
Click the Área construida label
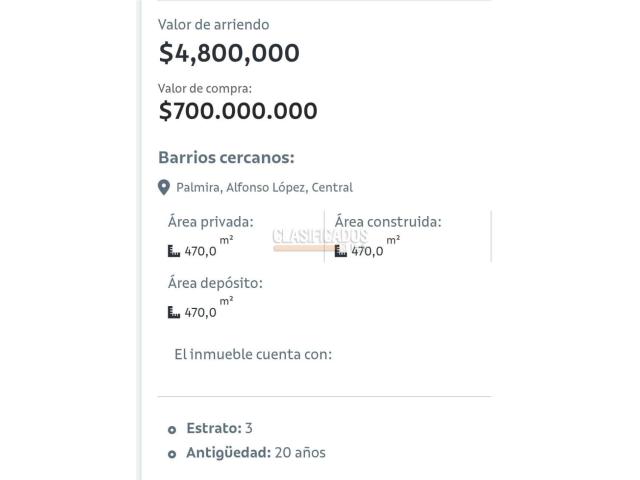(x=388, y=222)
